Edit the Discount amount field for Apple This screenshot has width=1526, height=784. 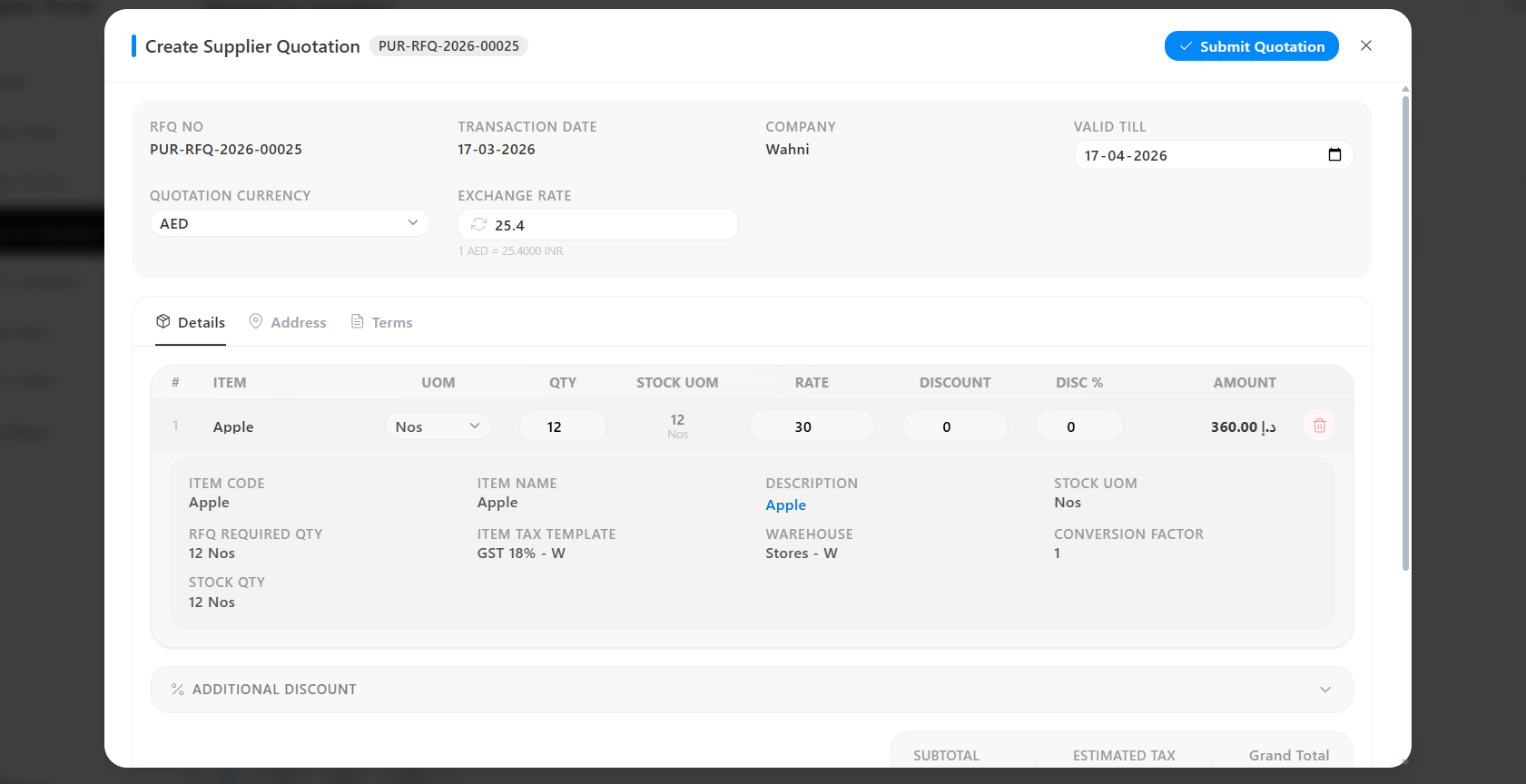[955, 426]
